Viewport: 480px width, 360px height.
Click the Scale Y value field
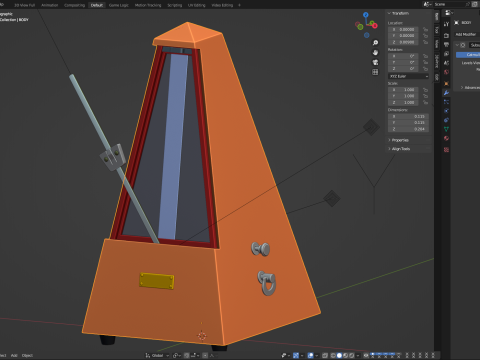pos(403,96)
